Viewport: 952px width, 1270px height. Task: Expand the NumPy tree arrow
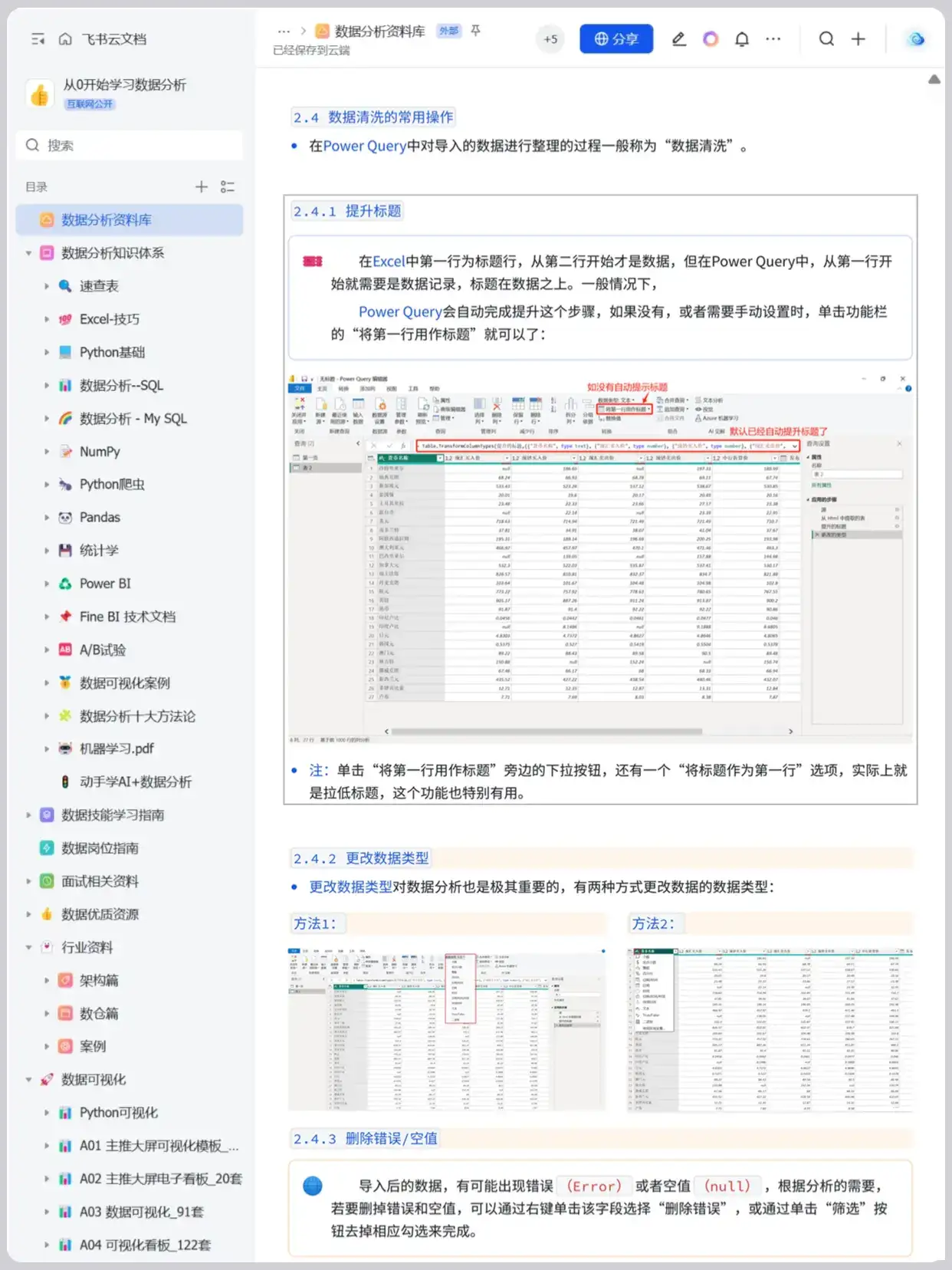[x=47, y=451]
